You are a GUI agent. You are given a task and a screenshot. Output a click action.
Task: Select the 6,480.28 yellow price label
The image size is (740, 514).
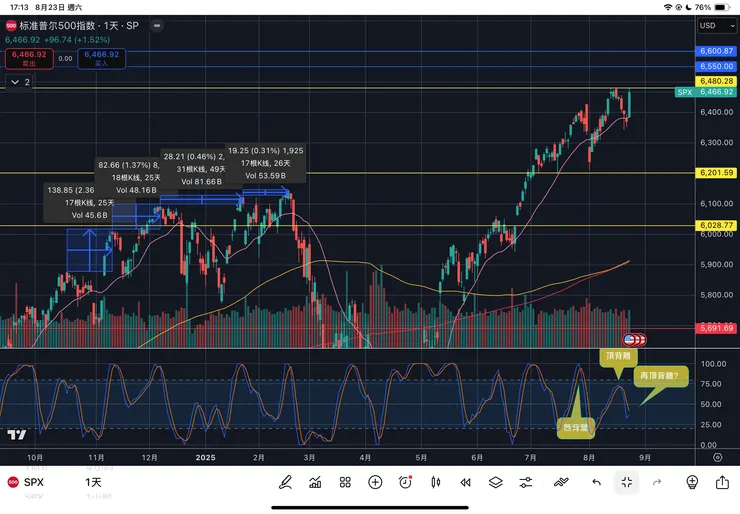coord(716,81)
